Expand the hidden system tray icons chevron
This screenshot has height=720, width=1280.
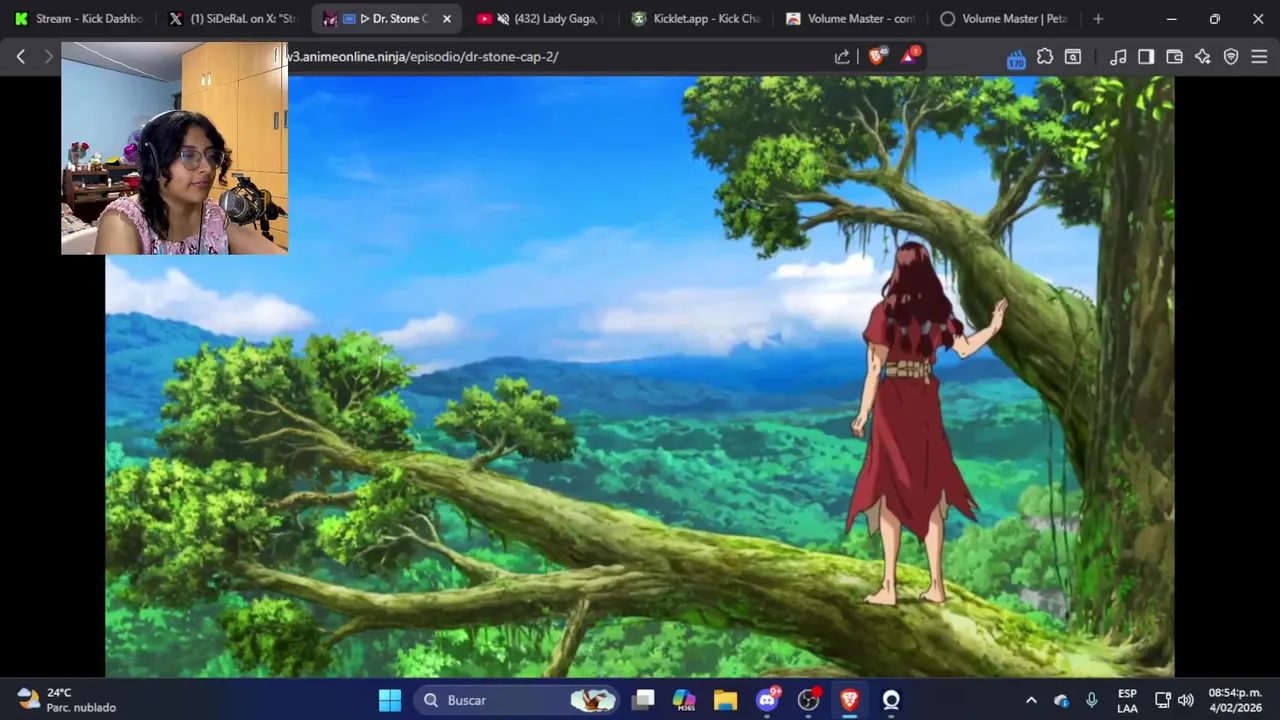[x=1031, y=700]
